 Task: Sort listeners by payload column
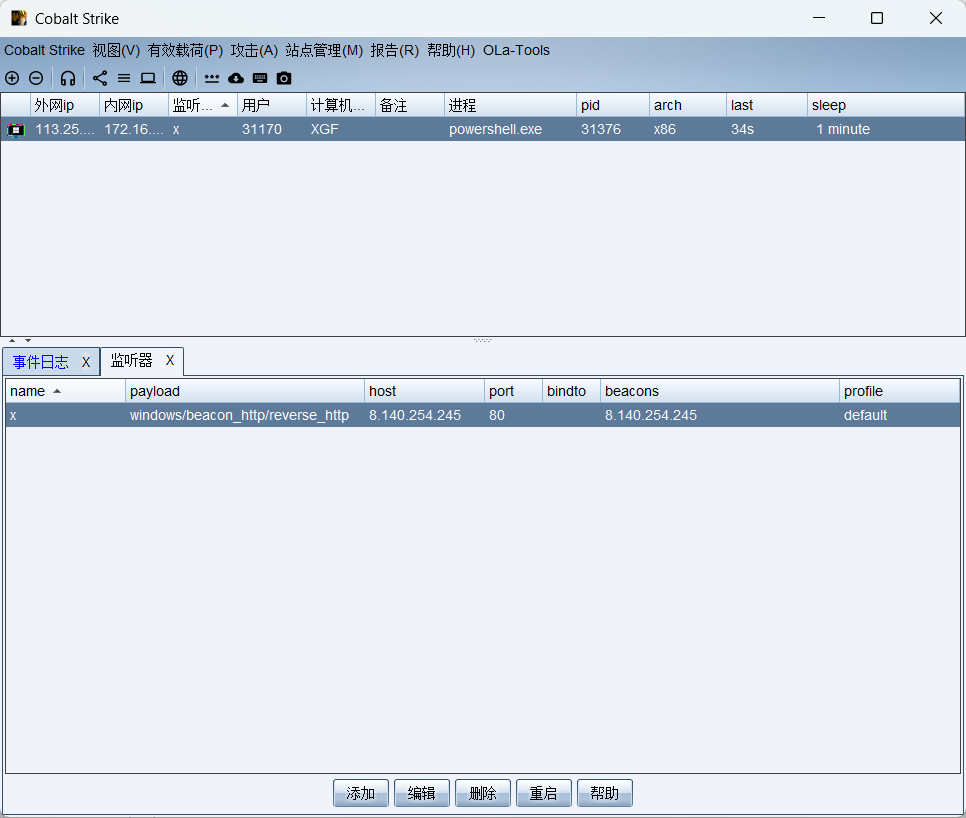(x=245, y=391)
